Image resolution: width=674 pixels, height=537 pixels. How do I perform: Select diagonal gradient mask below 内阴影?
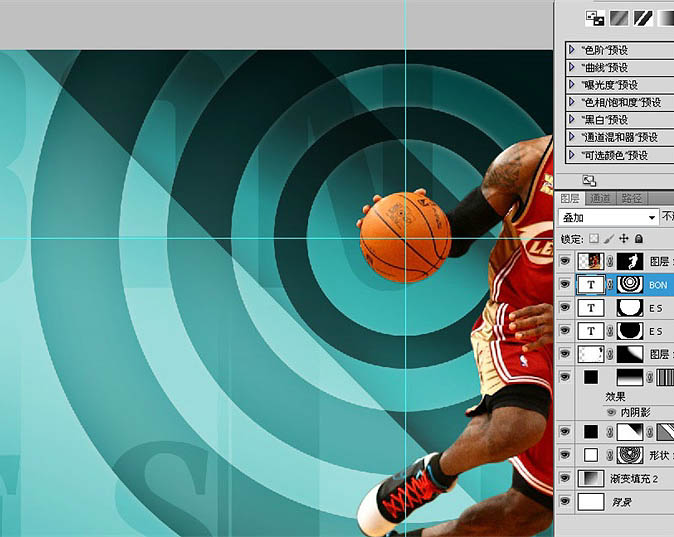pyautogui.click(x=630, y=432)
